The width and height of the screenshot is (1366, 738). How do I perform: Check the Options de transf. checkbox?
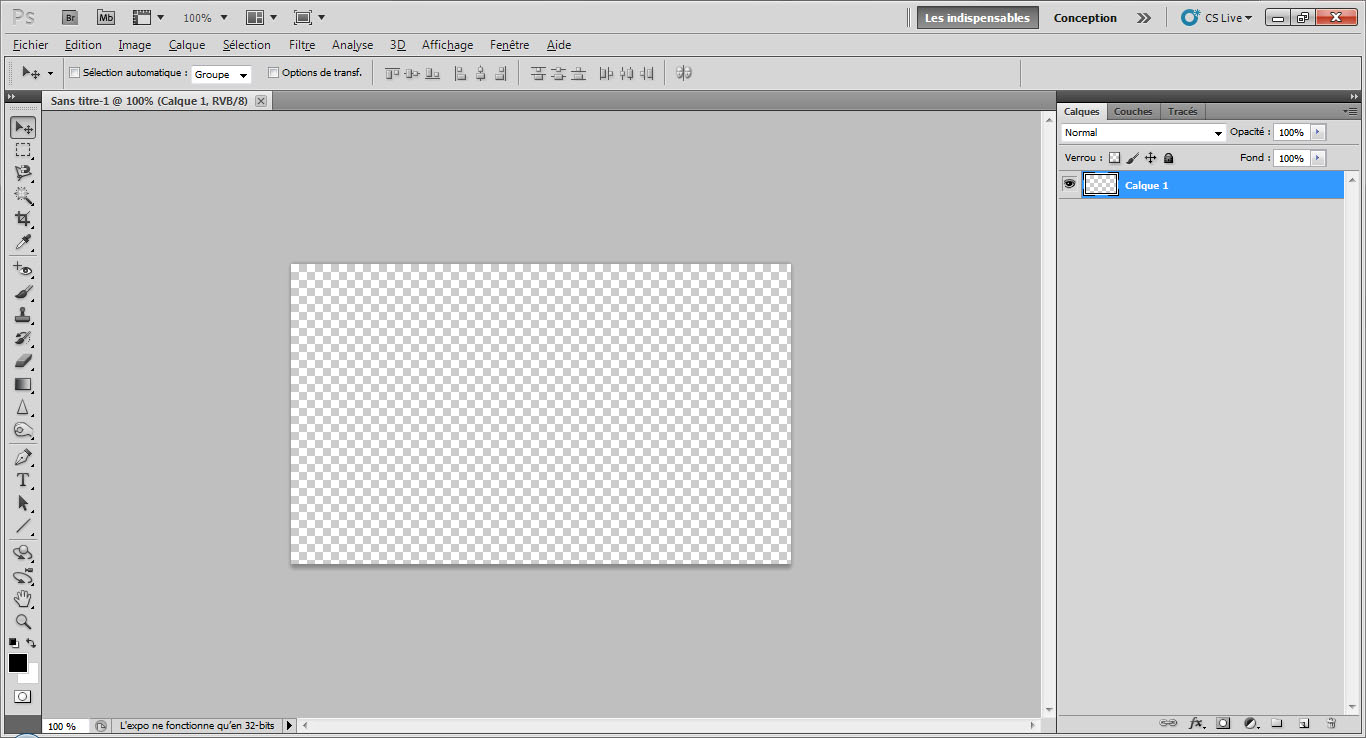[273, 73]
